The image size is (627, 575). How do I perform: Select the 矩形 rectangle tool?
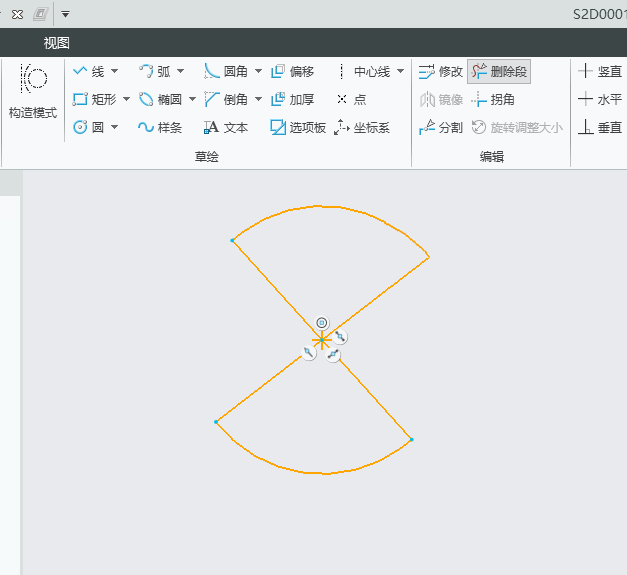94,99
